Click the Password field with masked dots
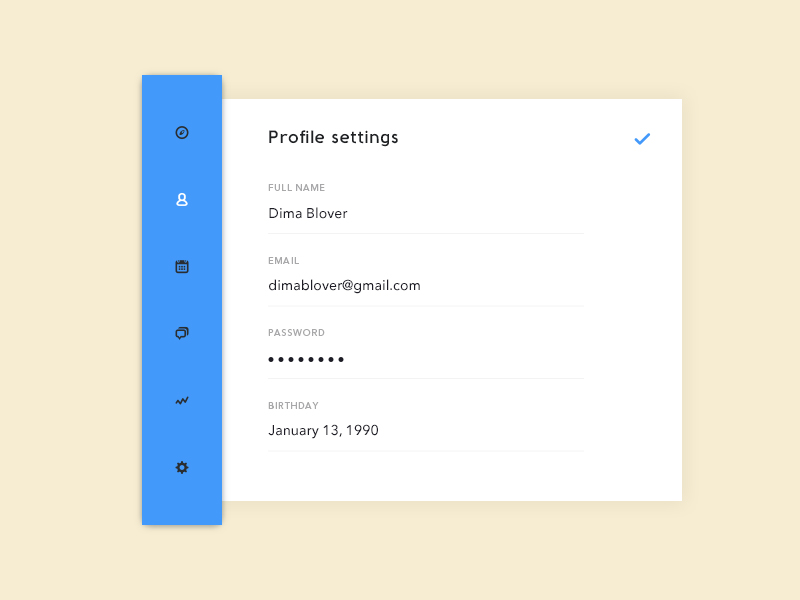This screenshot has width=800, height=600. click(x=425, y=359)
